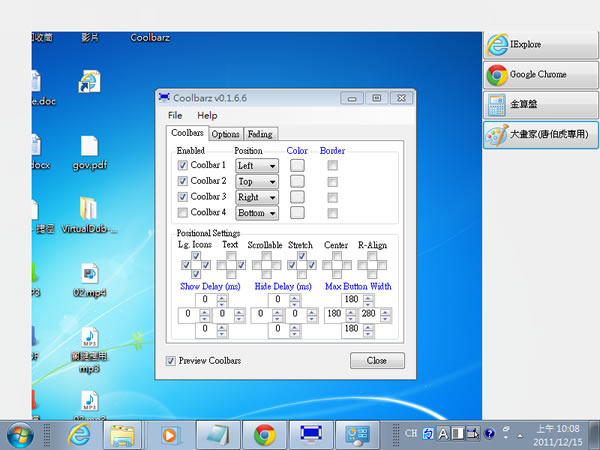Switch to Chrome on the taskbar

(x=264, y=435)
